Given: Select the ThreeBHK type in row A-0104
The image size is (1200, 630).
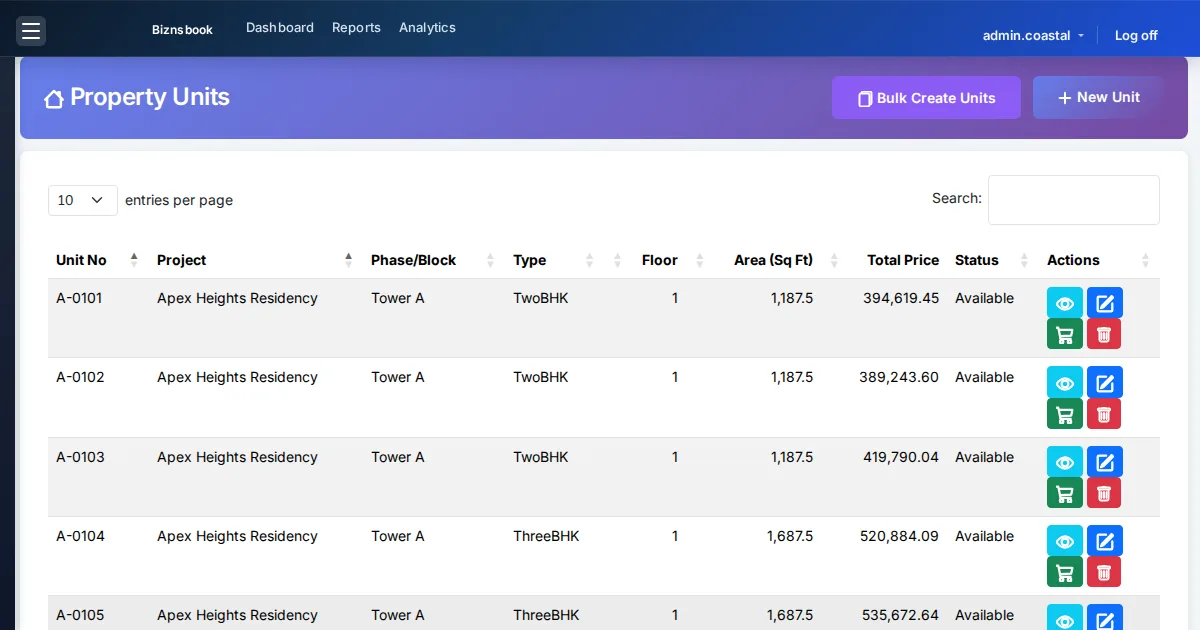Looking at the screenshot, I should 546,536.
